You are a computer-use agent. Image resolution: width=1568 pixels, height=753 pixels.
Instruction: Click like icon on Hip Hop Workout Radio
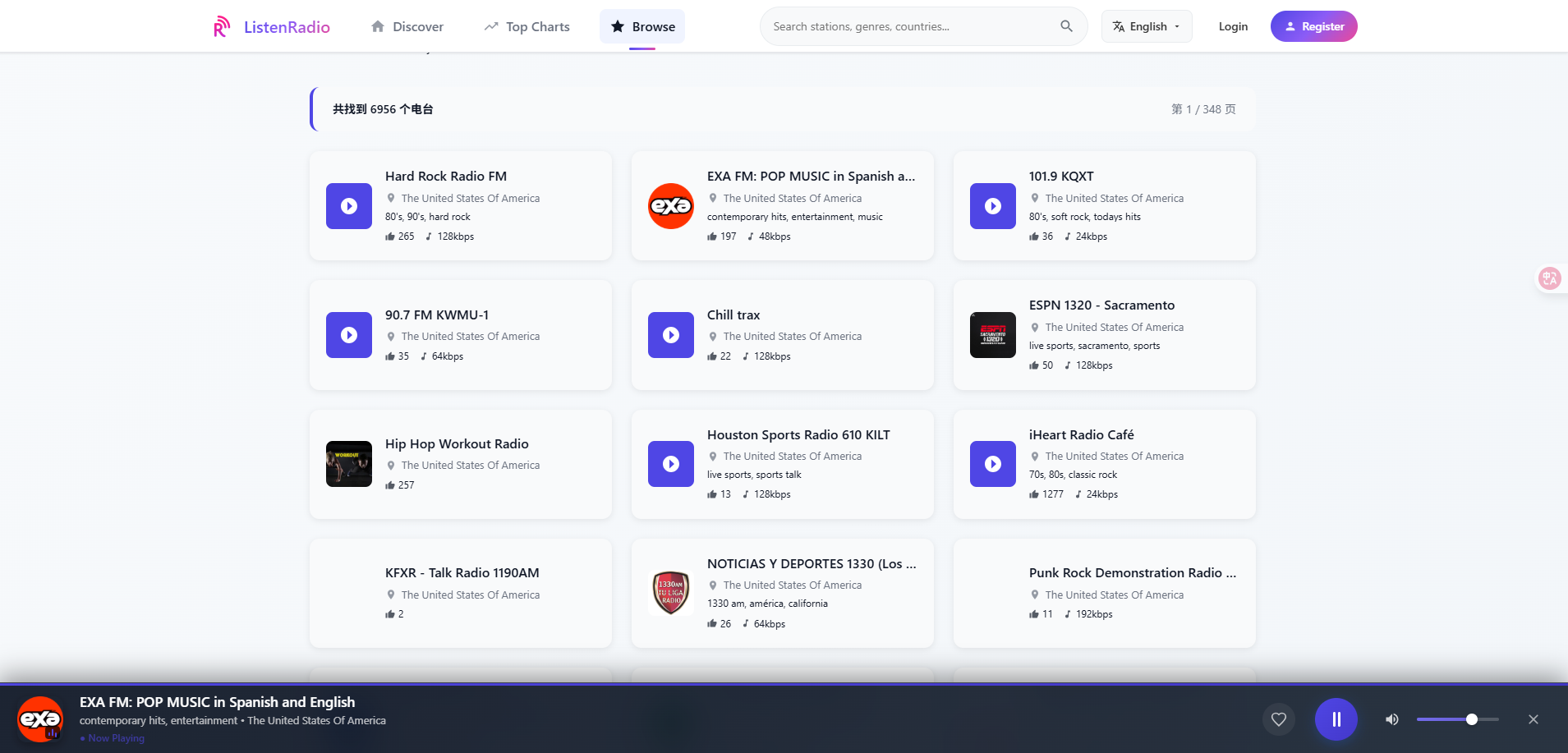[390, 485]
